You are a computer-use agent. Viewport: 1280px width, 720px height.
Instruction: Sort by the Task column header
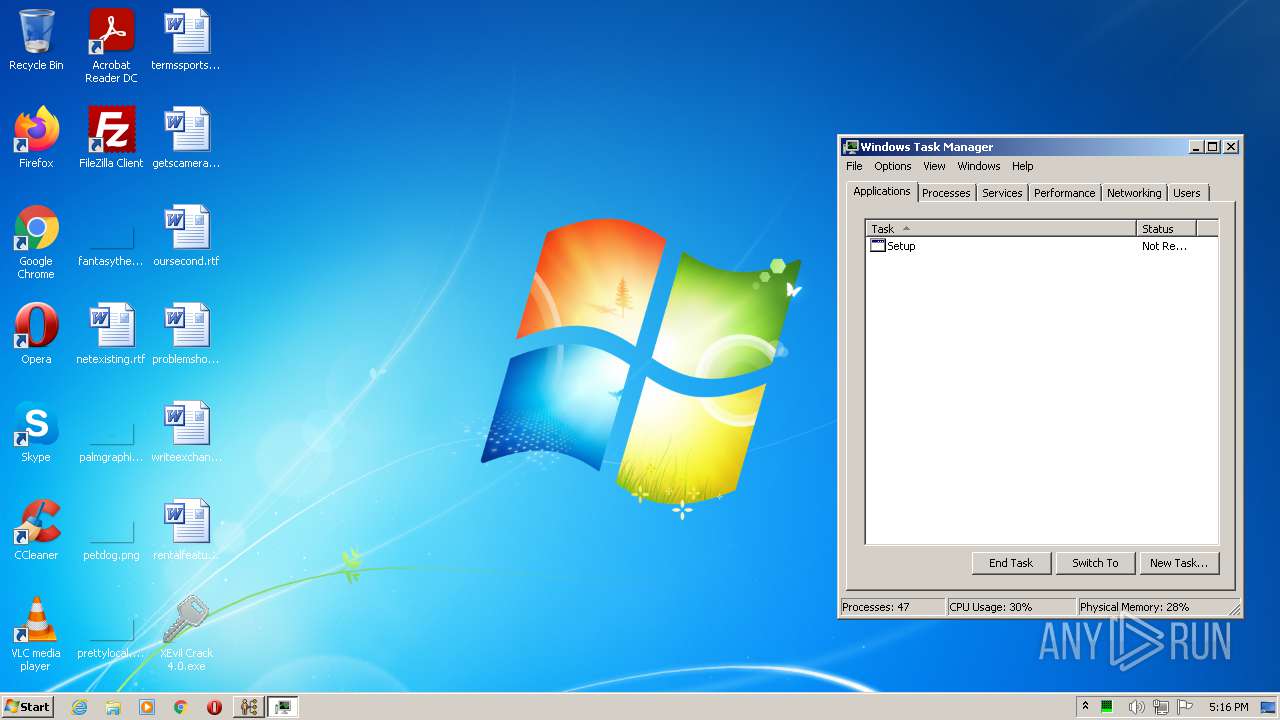1001,228
